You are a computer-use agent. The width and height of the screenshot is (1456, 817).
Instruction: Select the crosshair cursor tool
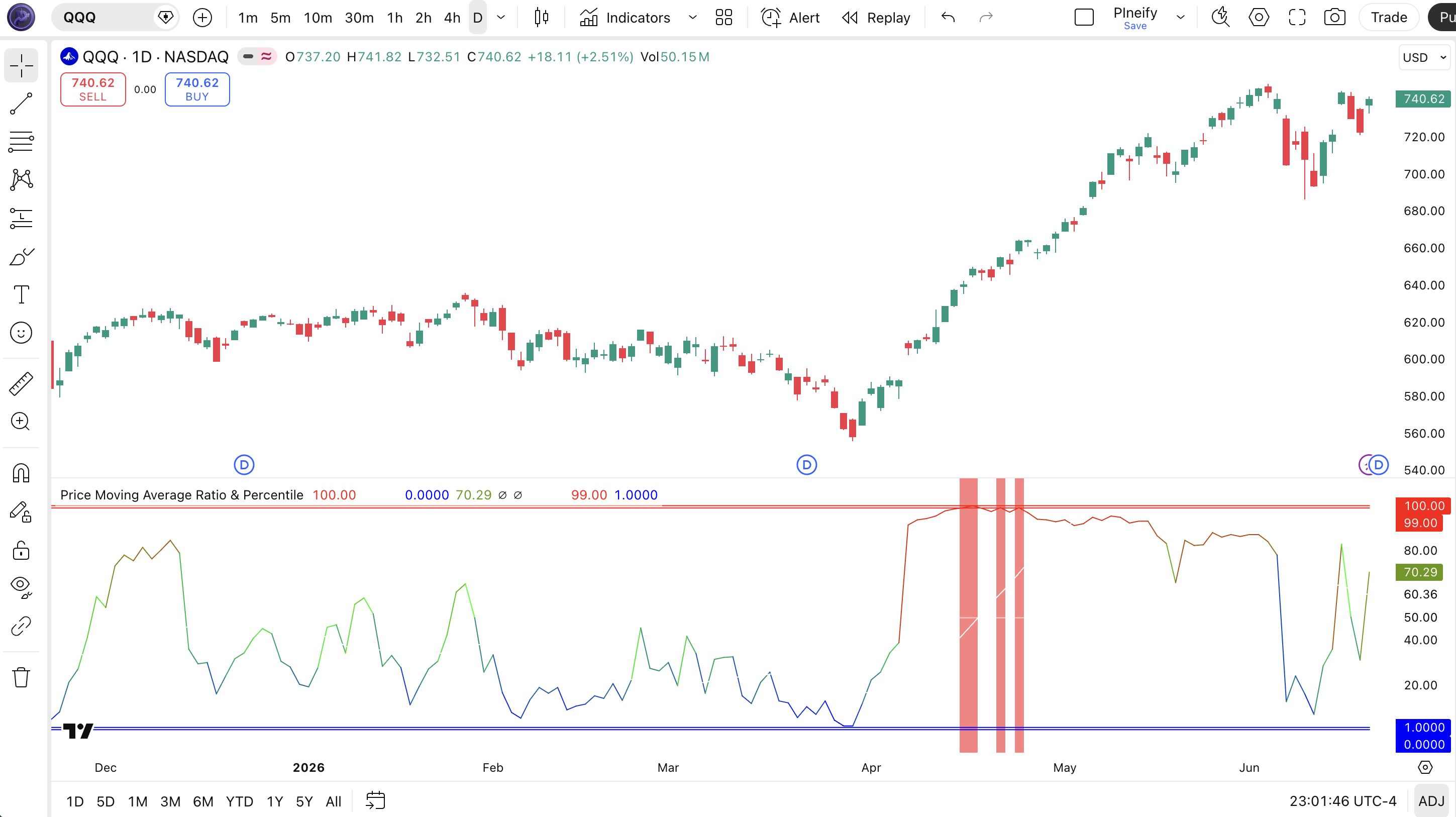[x=21, y=66]
